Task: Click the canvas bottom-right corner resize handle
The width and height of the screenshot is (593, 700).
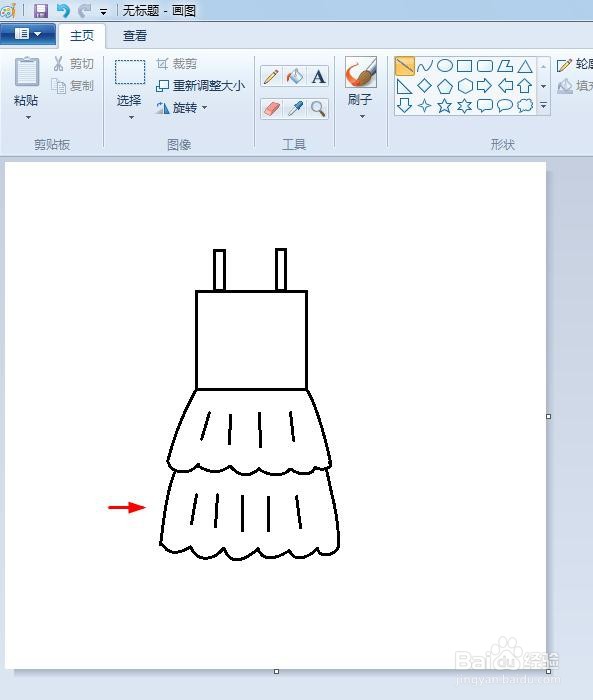Action: (x=548, y=671)
